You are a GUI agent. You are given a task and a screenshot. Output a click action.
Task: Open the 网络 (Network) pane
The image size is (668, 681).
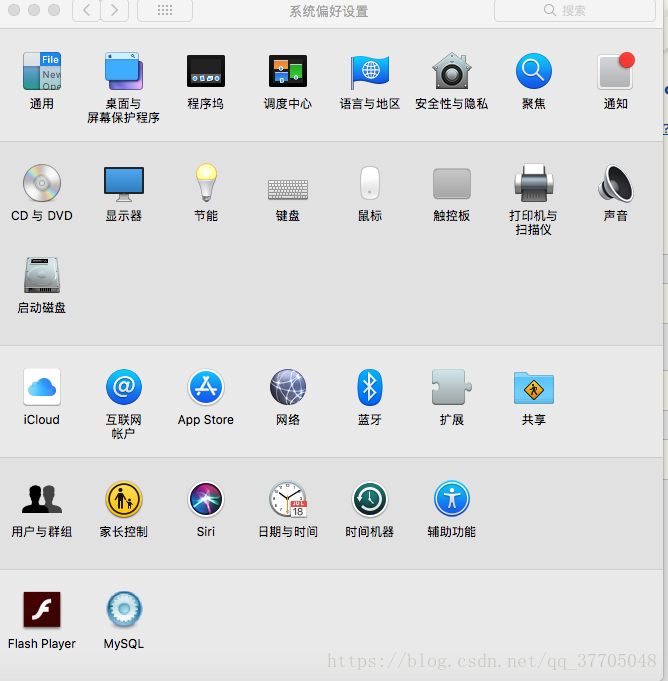tap(288, 387)
